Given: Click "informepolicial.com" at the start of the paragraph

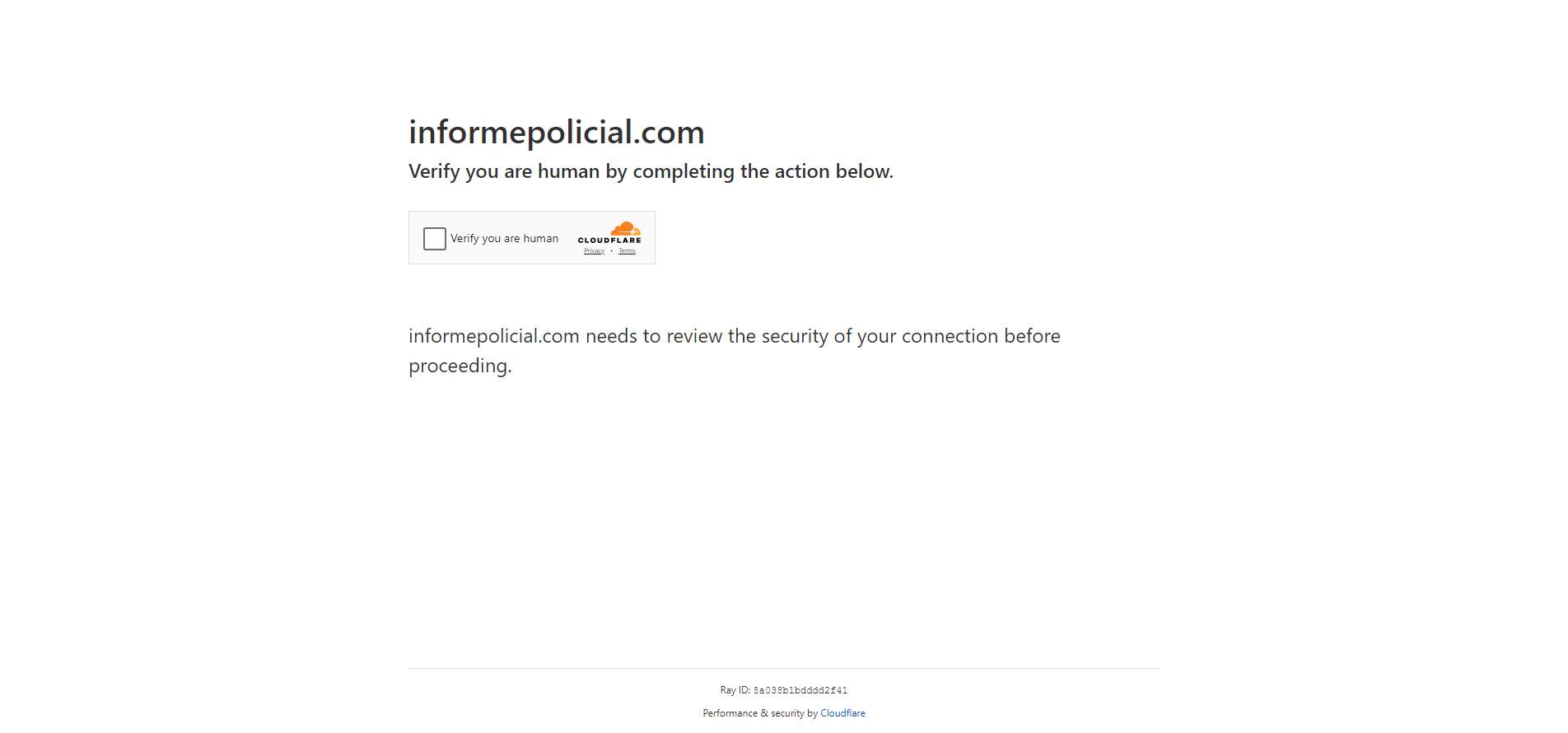Looking at the screenshot, I should [494, 337].
